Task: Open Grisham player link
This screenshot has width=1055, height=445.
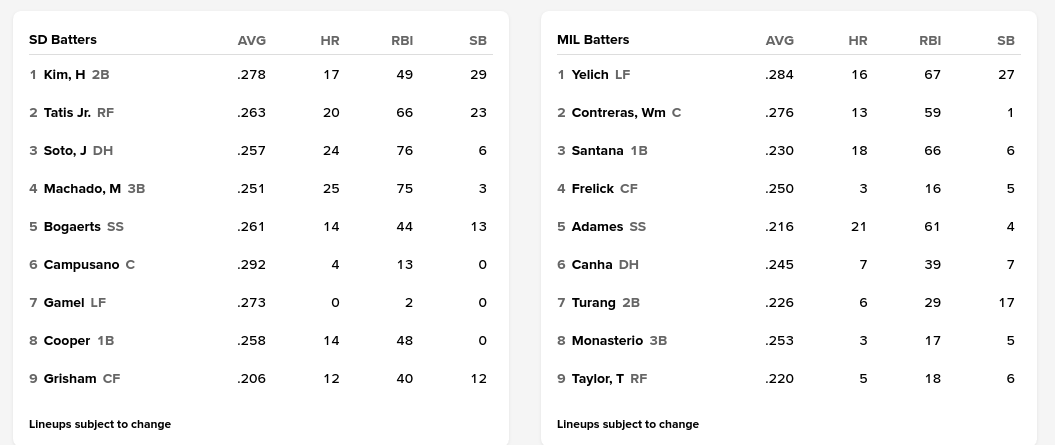Action: (x=70, y=379)
